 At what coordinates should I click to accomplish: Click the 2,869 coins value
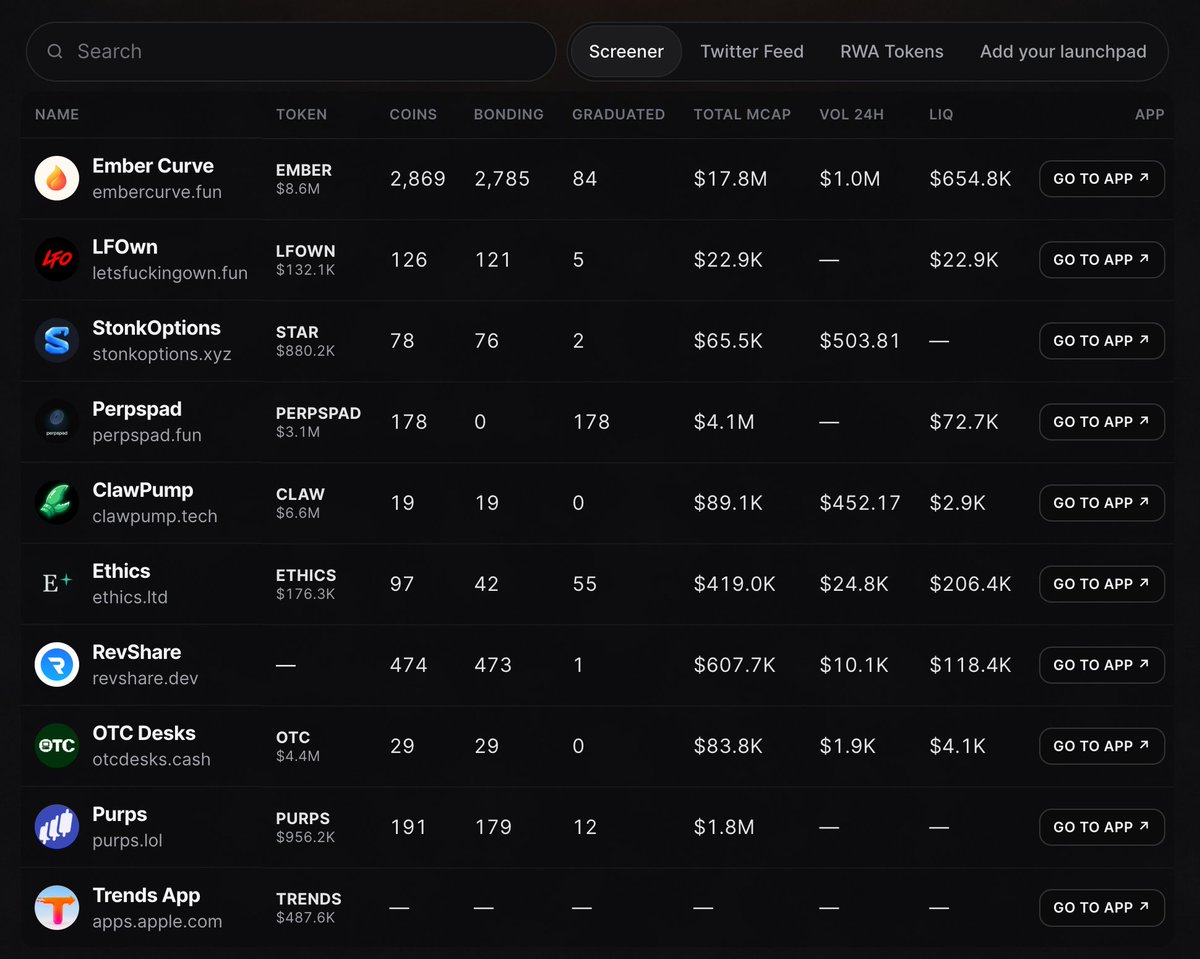(x=418, y=179)
